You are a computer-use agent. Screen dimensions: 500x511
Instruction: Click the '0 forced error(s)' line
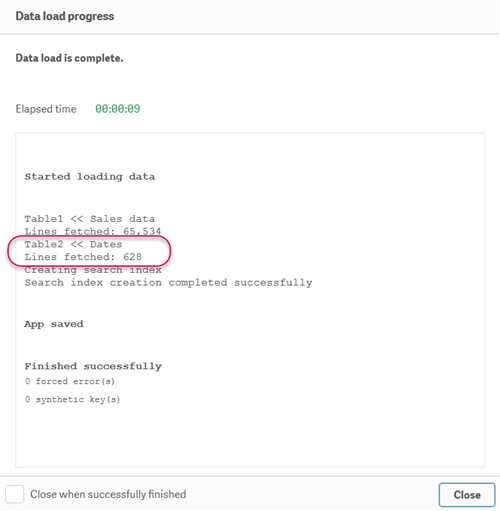(70, 381)
